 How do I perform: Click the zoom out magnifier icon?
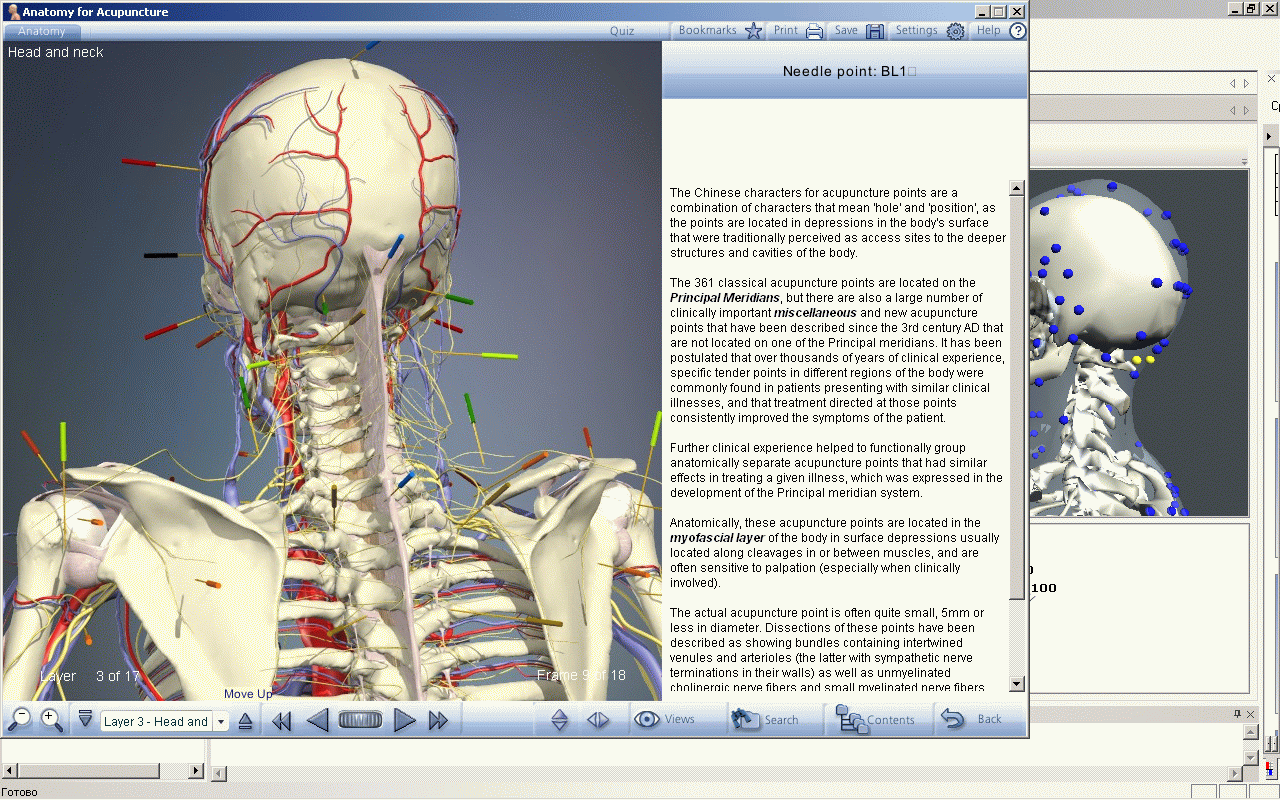point(19,720)
